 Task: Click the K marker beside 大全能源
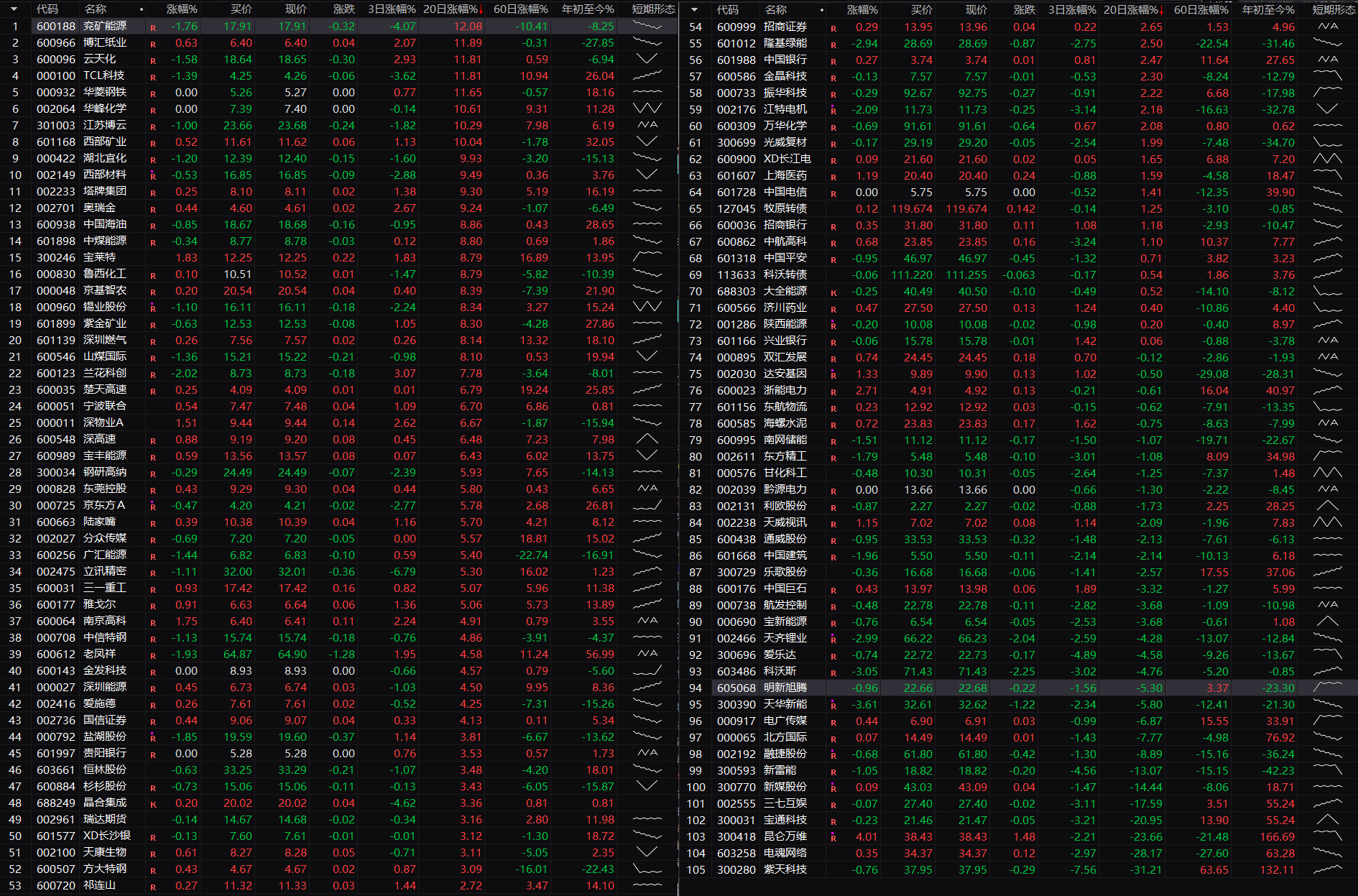(x=833, y=292)
